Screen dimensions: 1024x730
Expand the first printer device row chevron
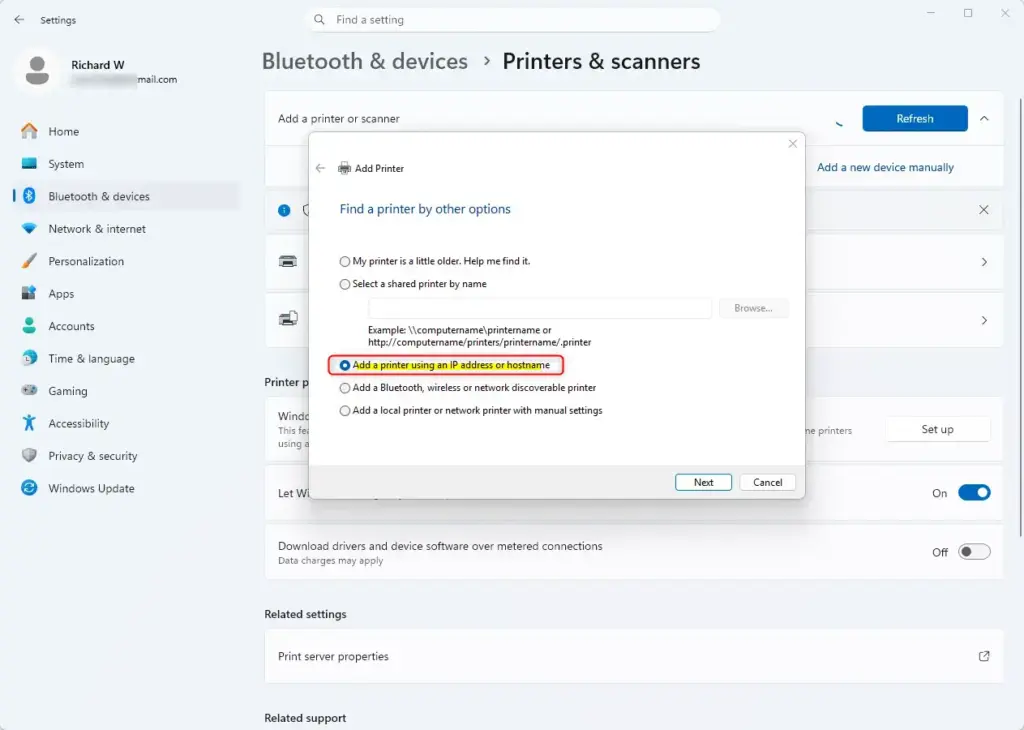tap(984, 262)
